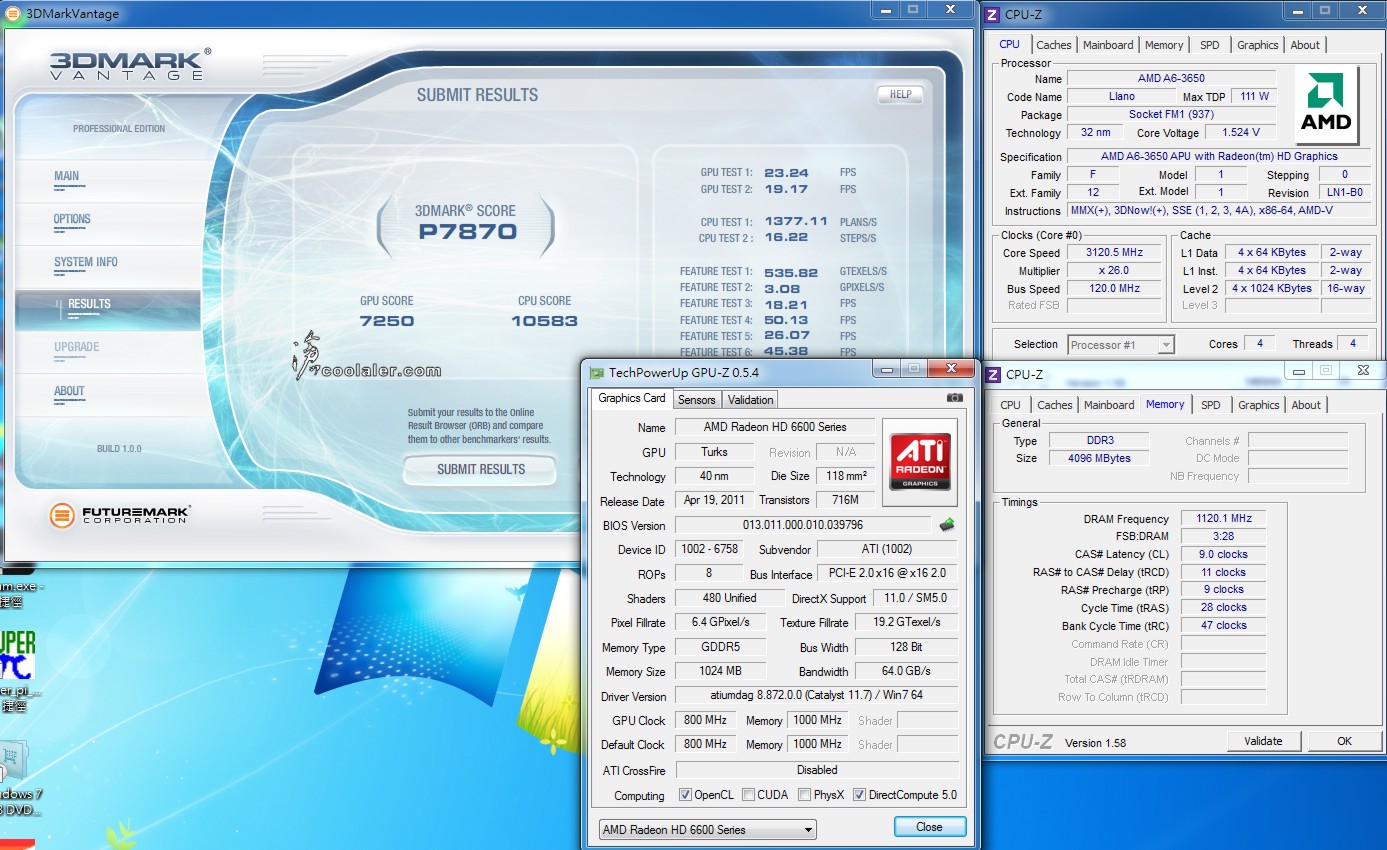1387x850 pixels.
Task: Toggle the OpenCL checkbox
Action: pos(685,795)
